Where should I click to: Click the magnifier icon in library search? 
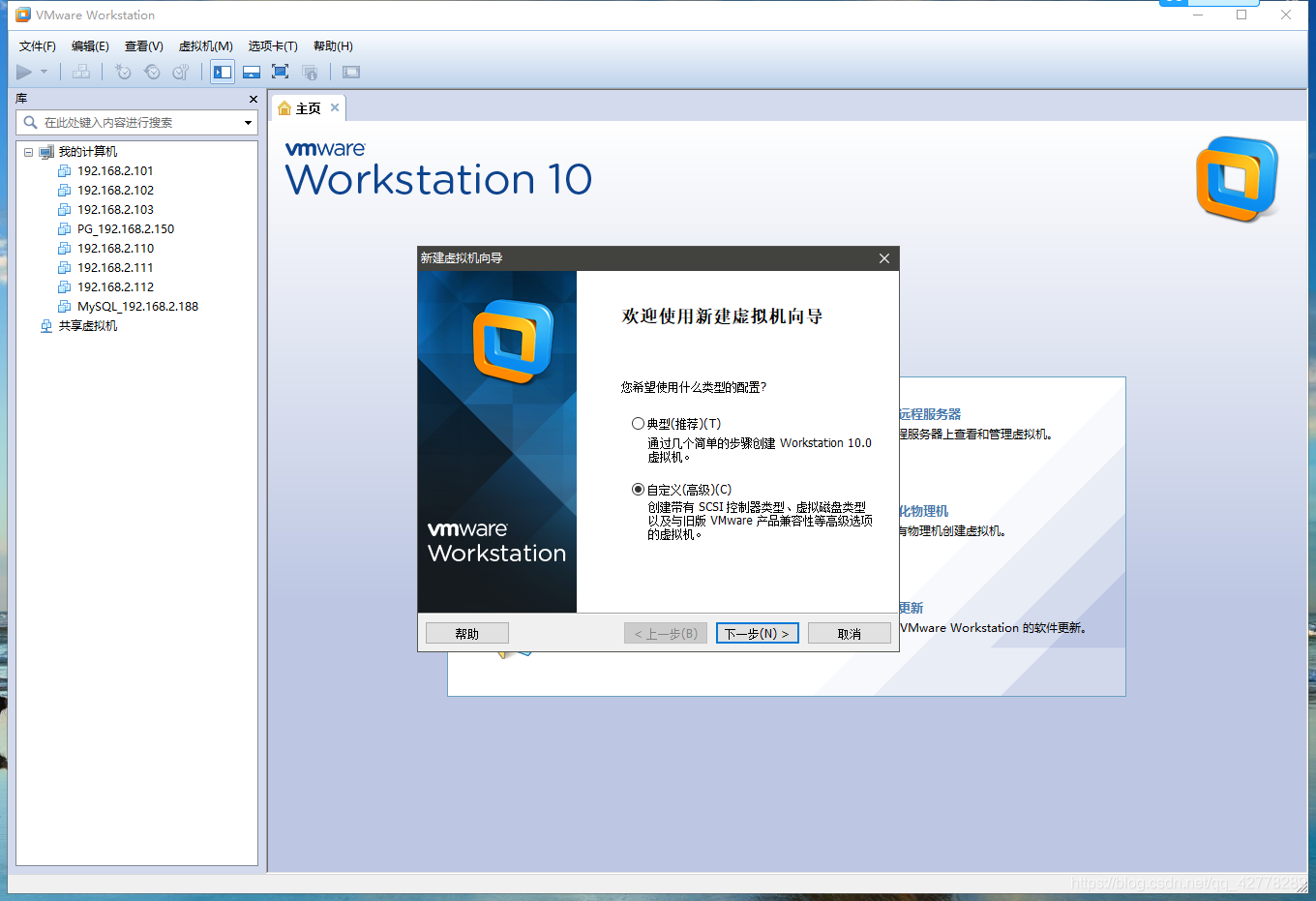tap(30, 122)
